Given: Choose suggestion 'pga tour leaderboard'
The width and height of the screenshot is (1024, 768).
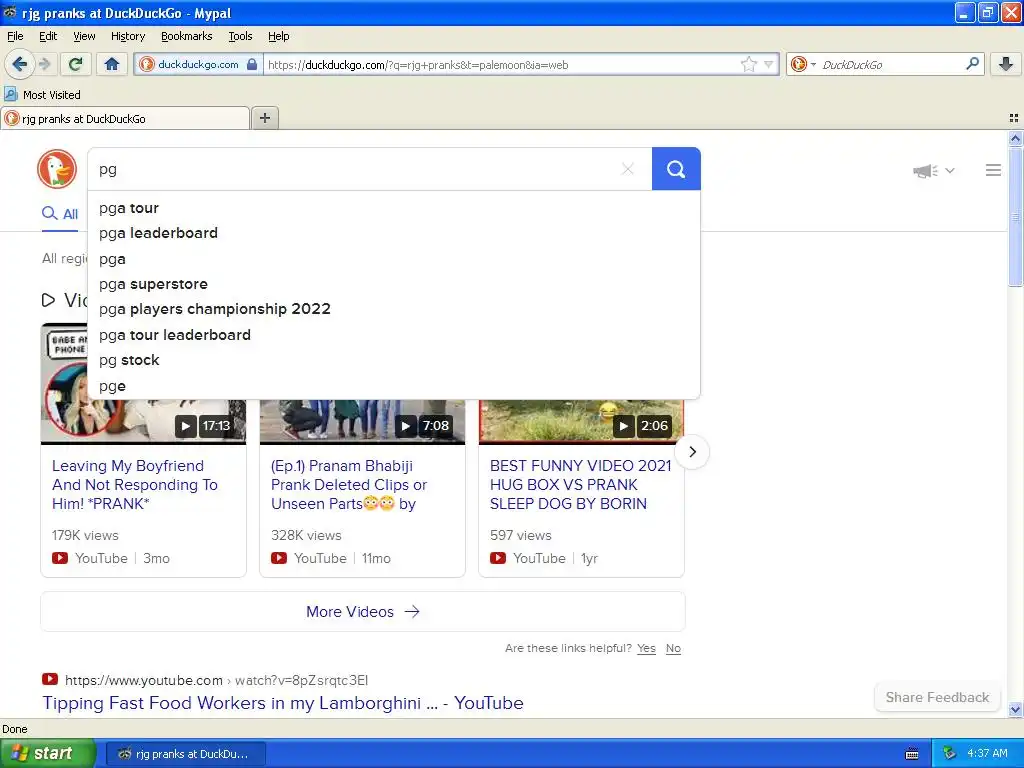Looking at the screenshot, I should pyautogui.click(x=394, y=334).
